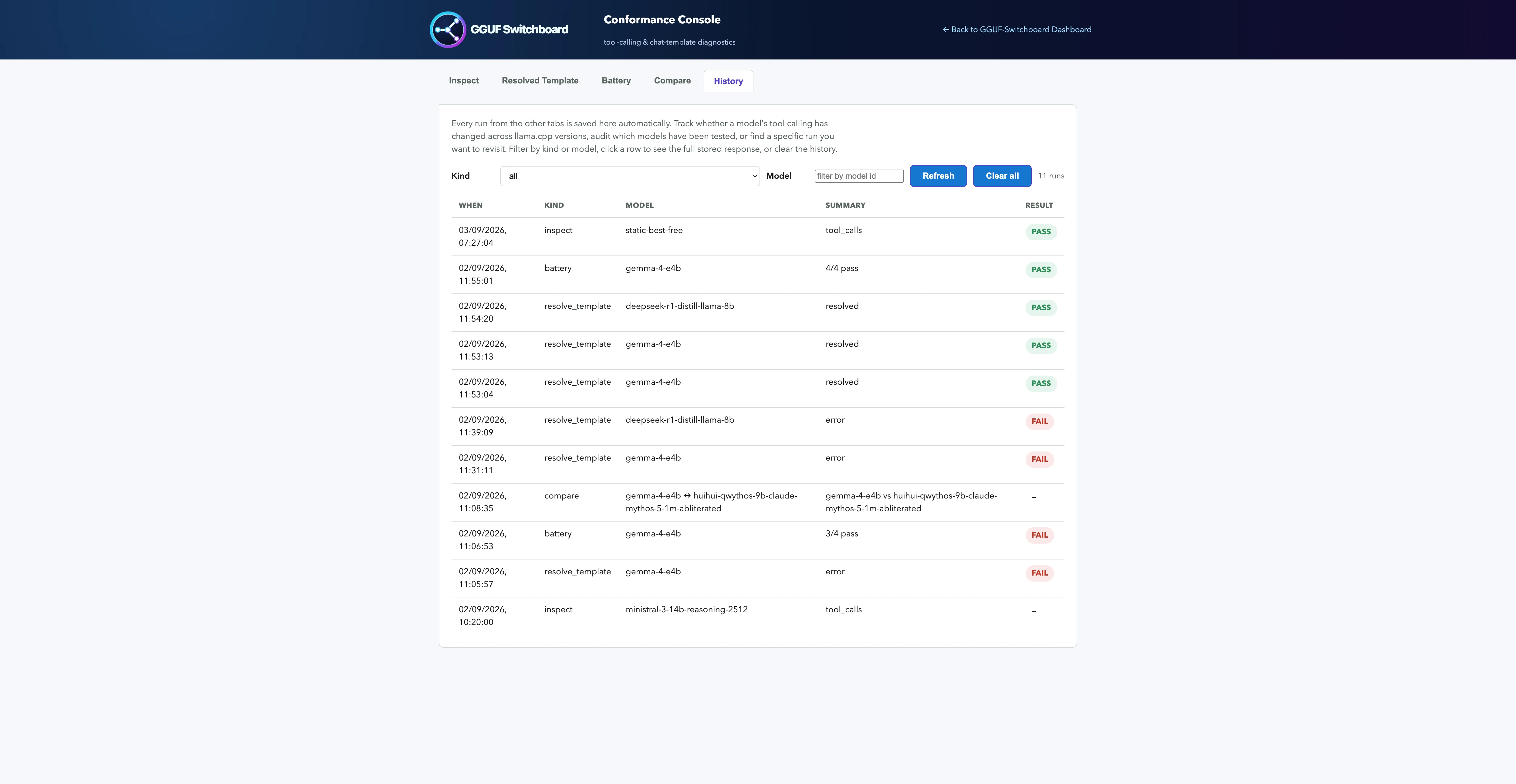Open the 11:31:11 gemma-4-e4b error run

[x=757, y=465]
